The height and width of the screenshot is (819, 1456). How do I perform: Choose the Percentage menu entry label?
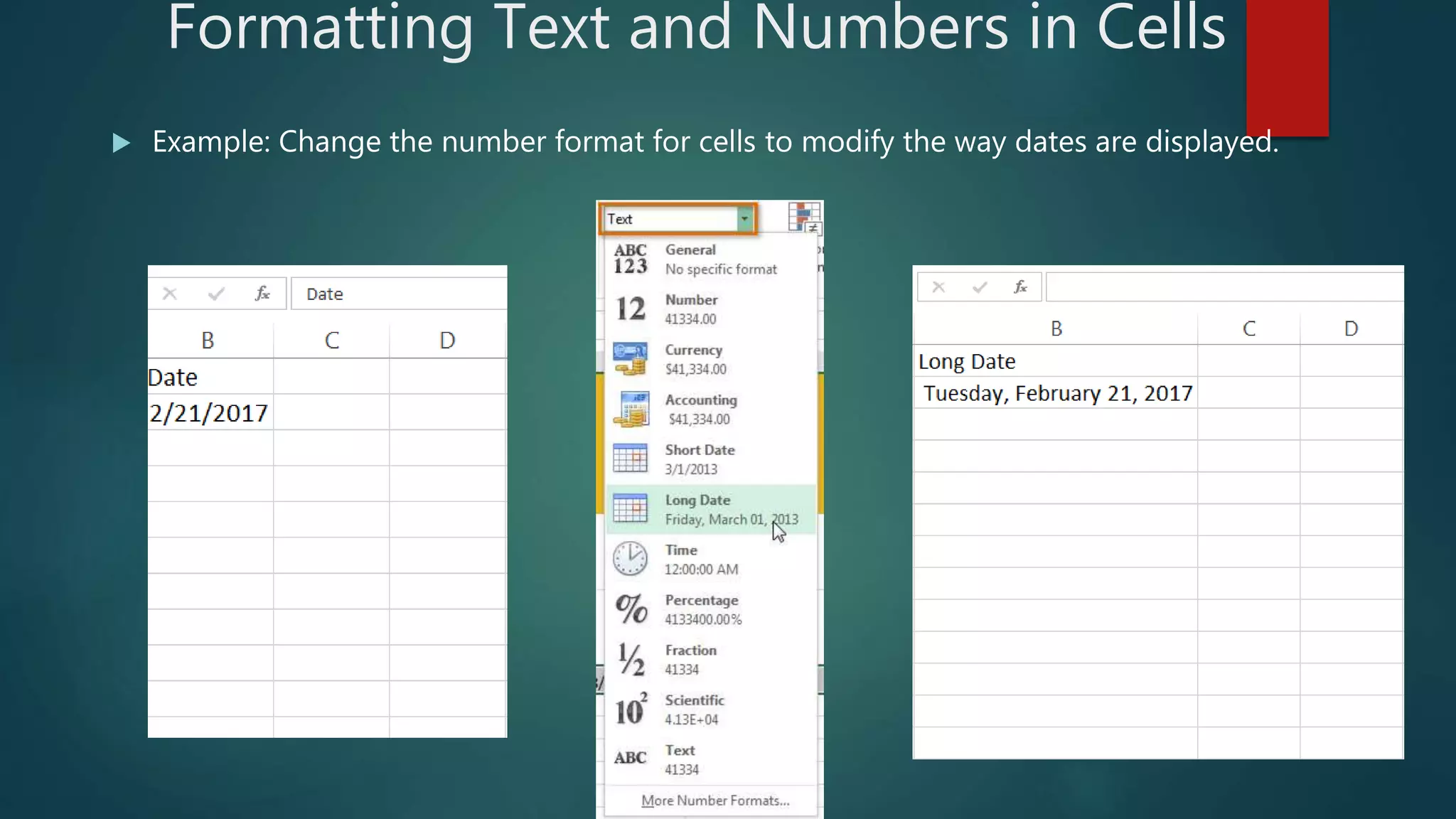coord(701,600)
